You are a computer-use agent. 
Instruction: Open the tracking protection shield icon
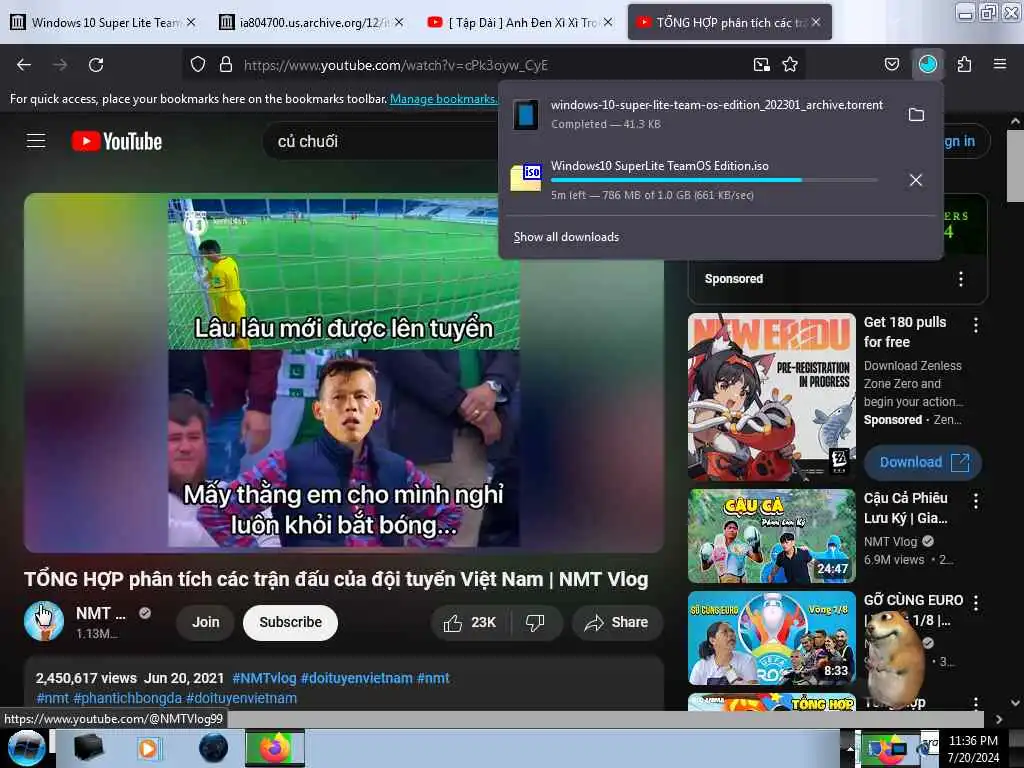(198, 65)
